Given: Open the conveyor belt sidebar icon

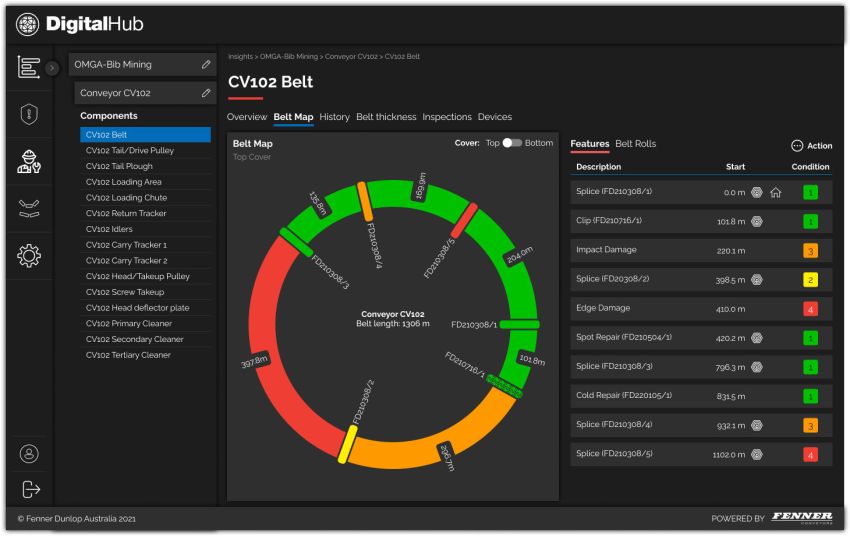Looking at the screenshot, I should click(x=29, y=209).
